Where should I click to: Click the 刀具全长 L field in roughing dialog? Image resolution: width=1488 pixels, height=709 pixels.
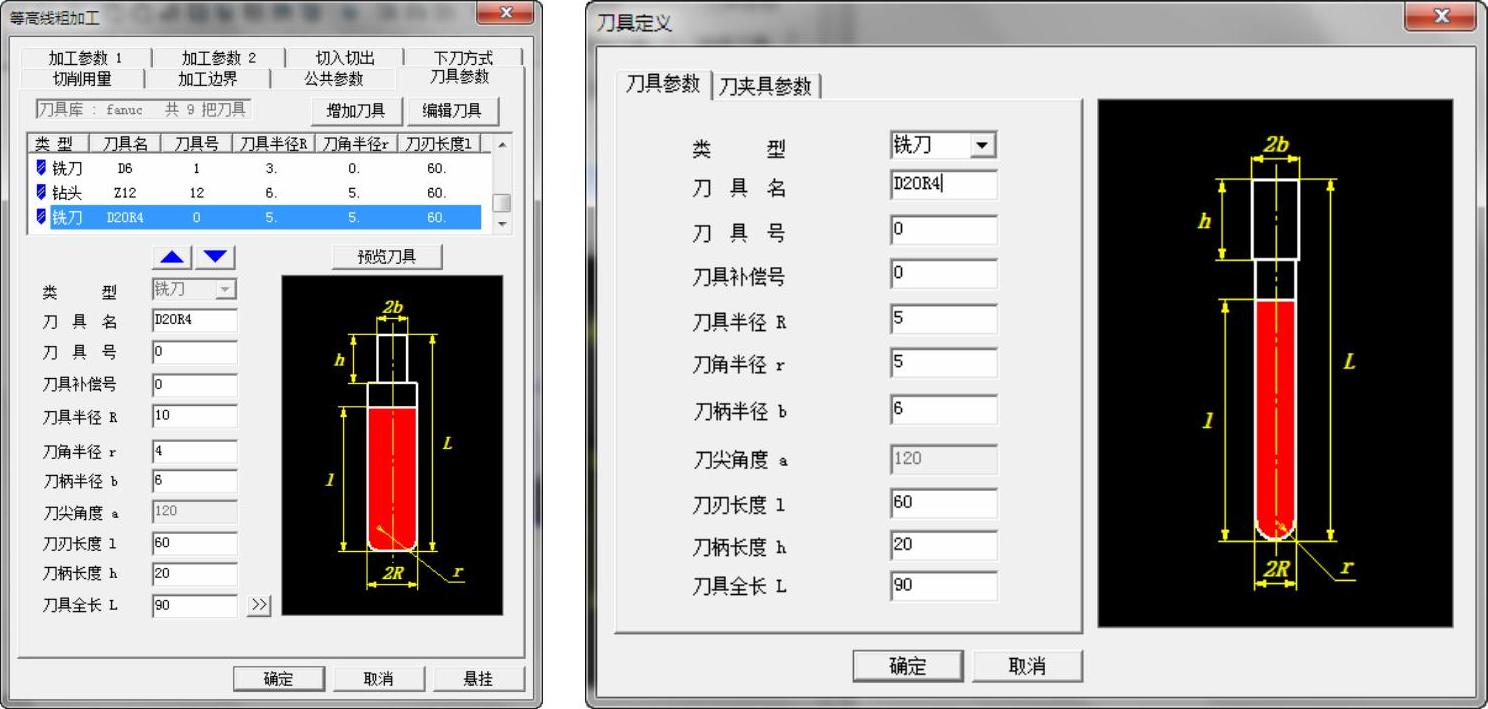pos(194,605)
